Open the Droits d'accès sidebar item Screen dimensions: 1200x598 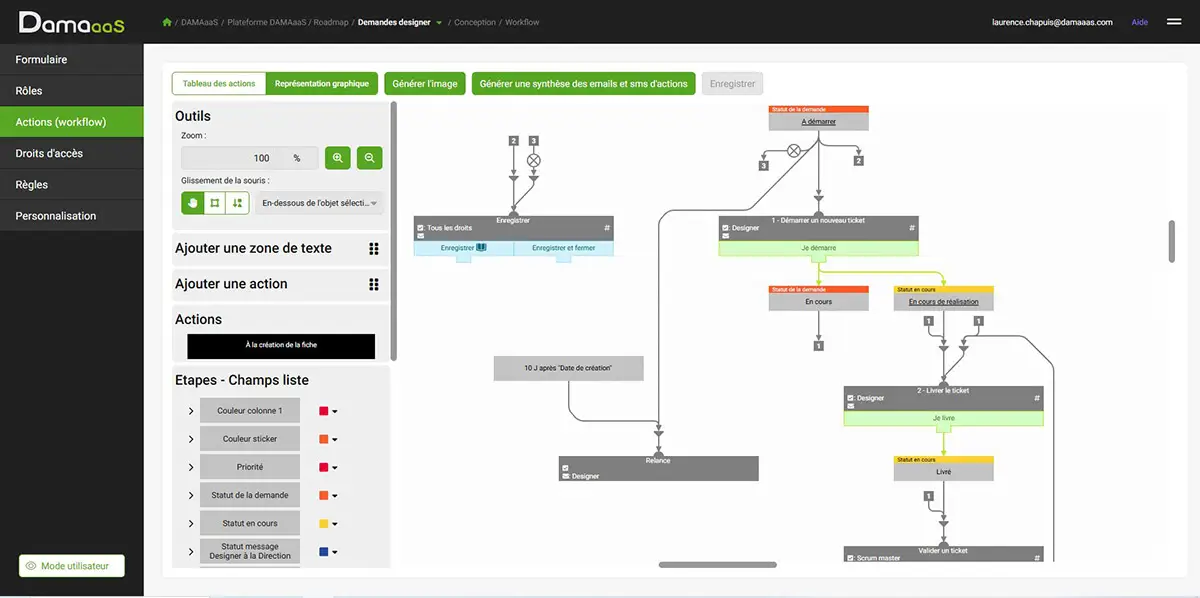click(72, 153)
